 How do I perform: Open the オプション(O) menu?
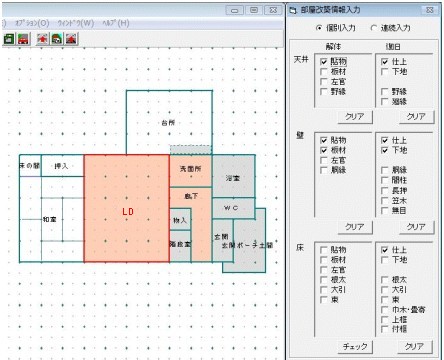click(32, 23)
